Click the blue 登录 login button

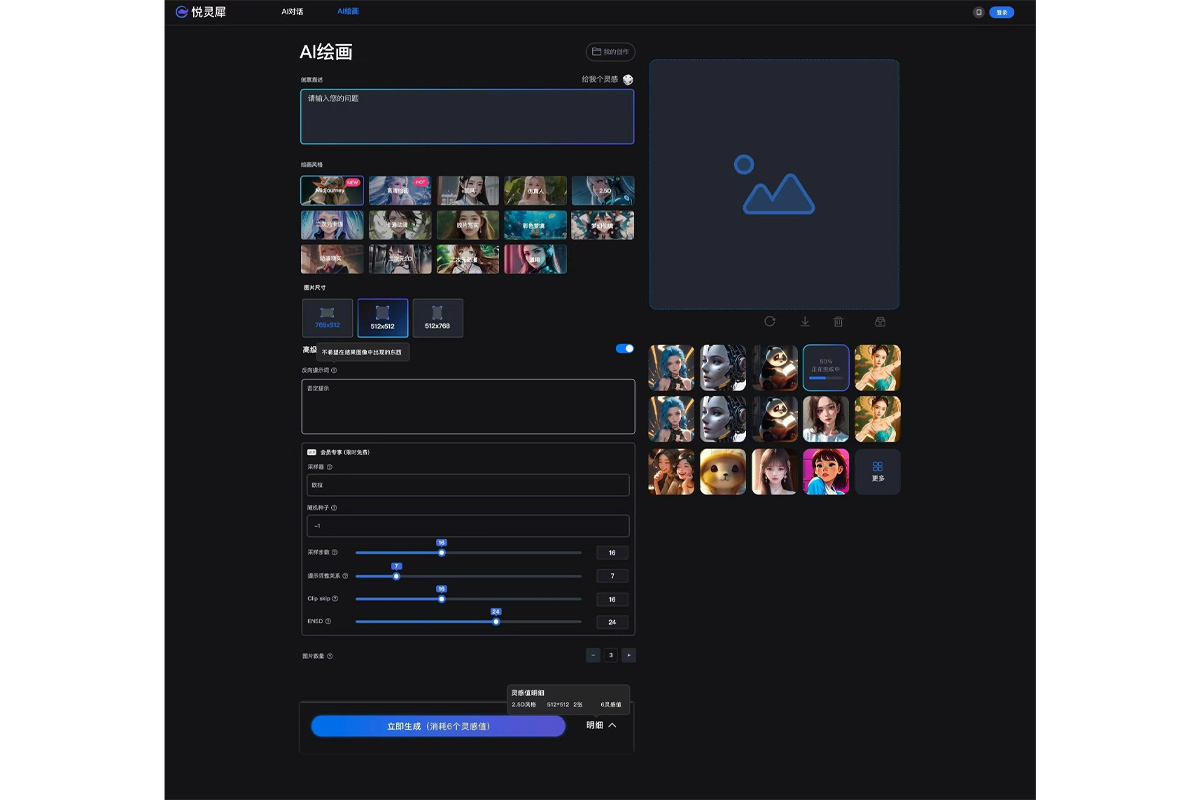(1001, 12)
